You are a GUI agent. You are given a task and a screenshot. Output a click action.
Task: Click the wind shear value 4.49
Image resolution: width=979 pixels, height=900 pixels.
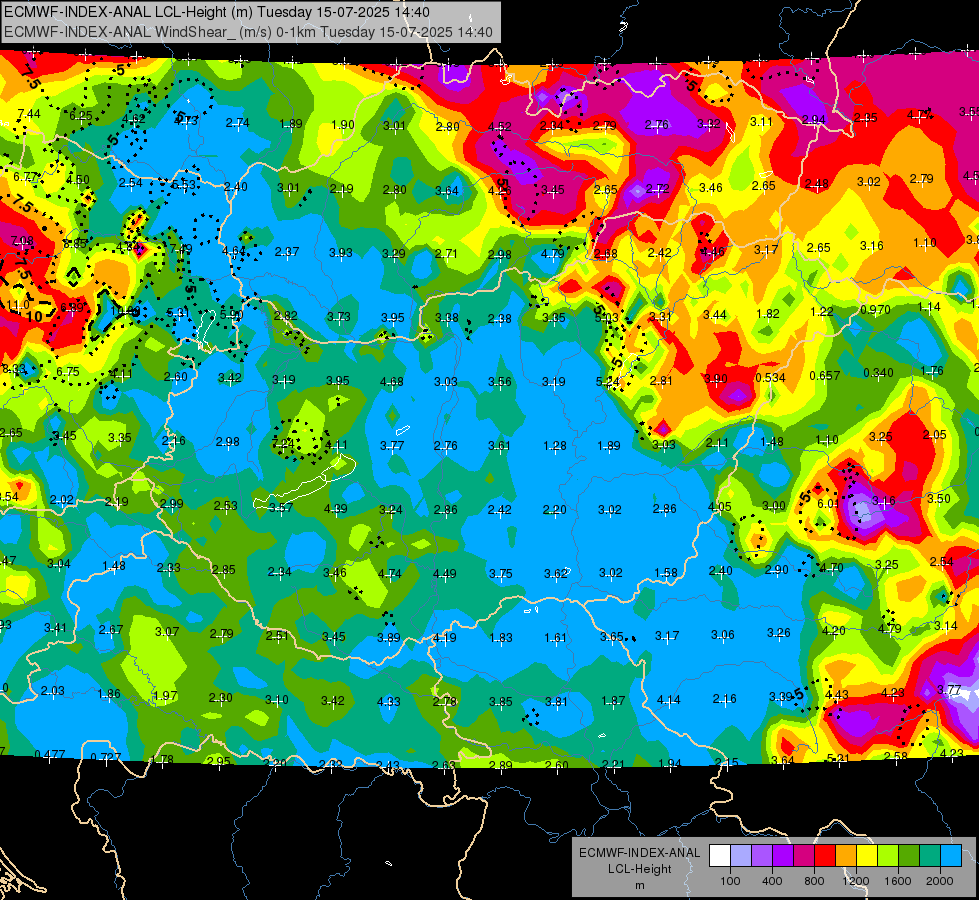(445, 574)
